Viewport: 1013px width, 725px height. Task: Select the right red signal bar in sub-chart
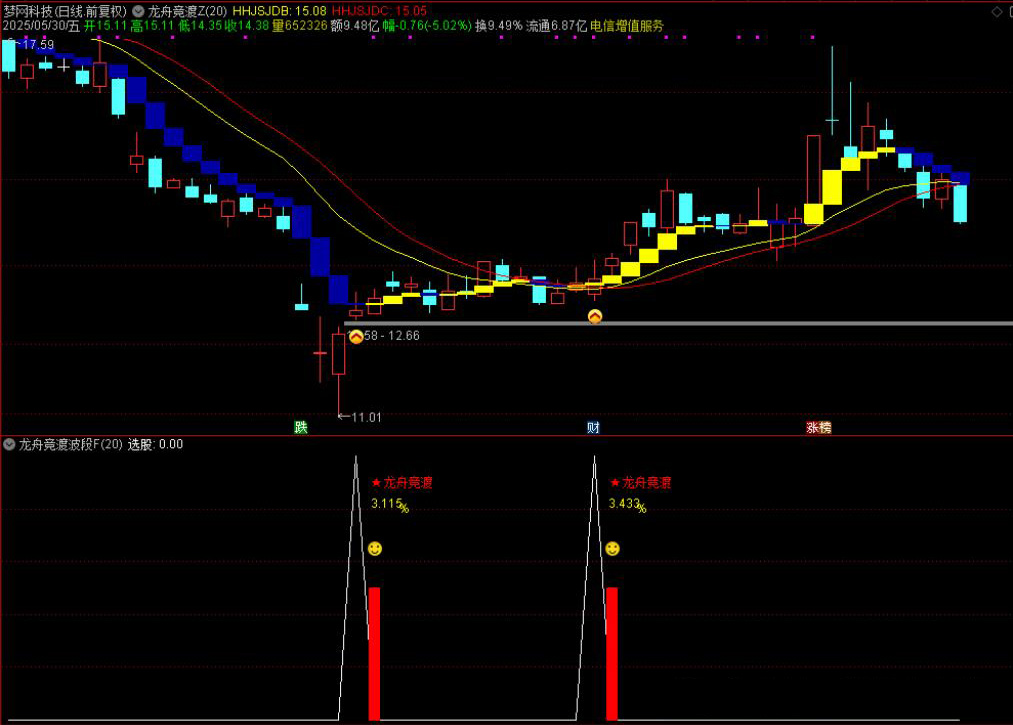612,653
